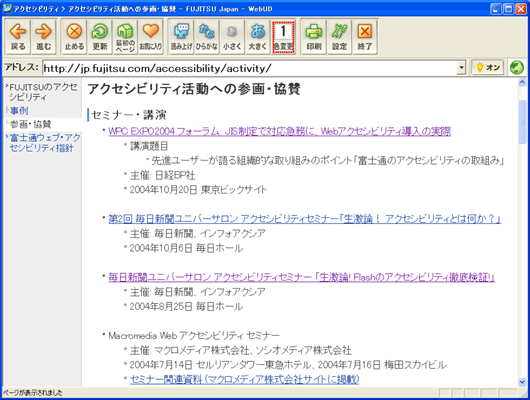Image resolution: width=530 pixels, height=400 pixels.
Task: Click 主催: マクロメディア株式会社 line
Action: [241, 350]
